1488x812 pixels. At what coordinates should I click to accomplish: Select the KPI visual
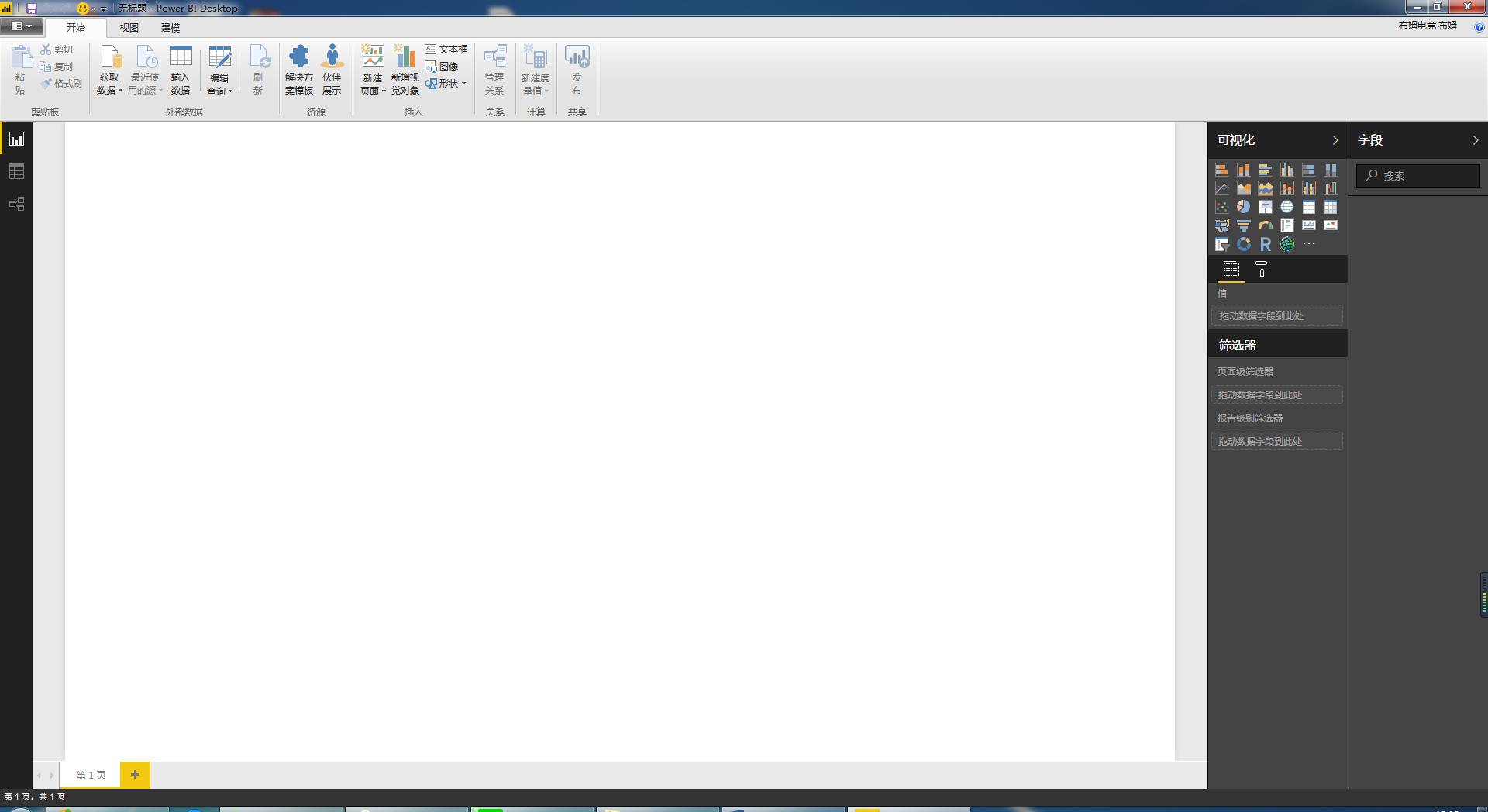pos(1330,225)
